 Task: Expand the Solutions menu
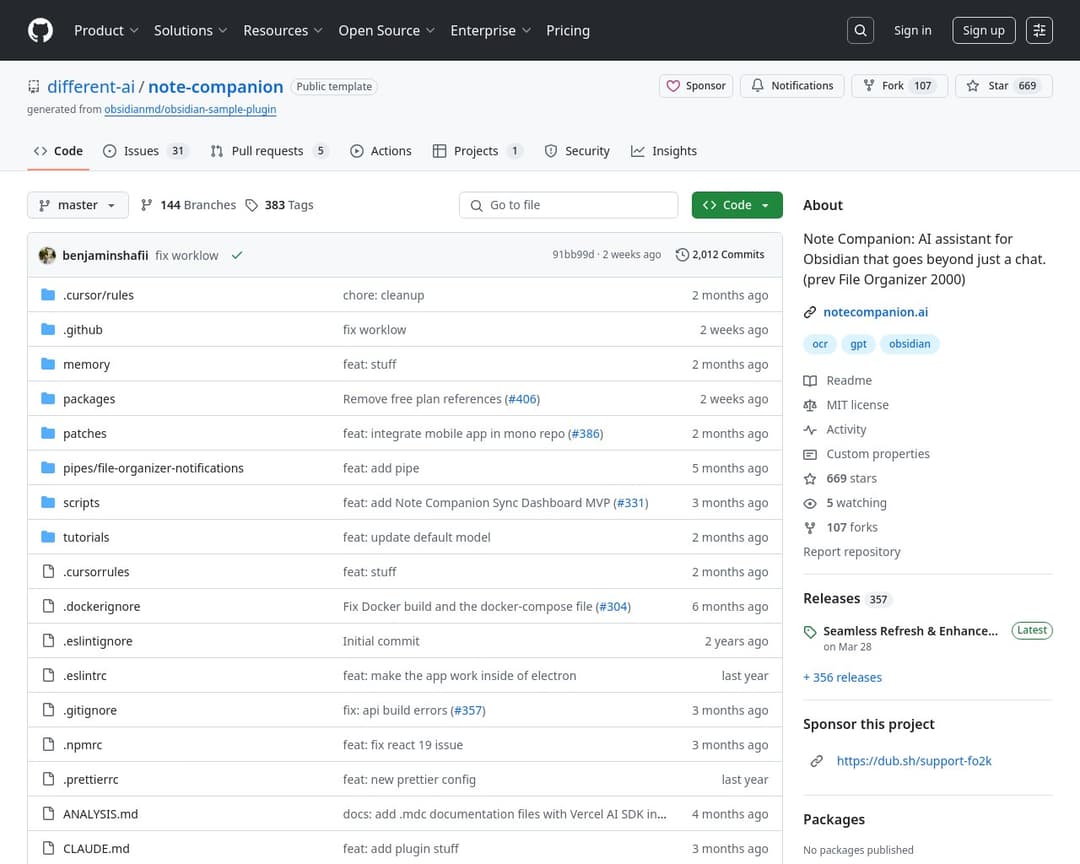190,30
